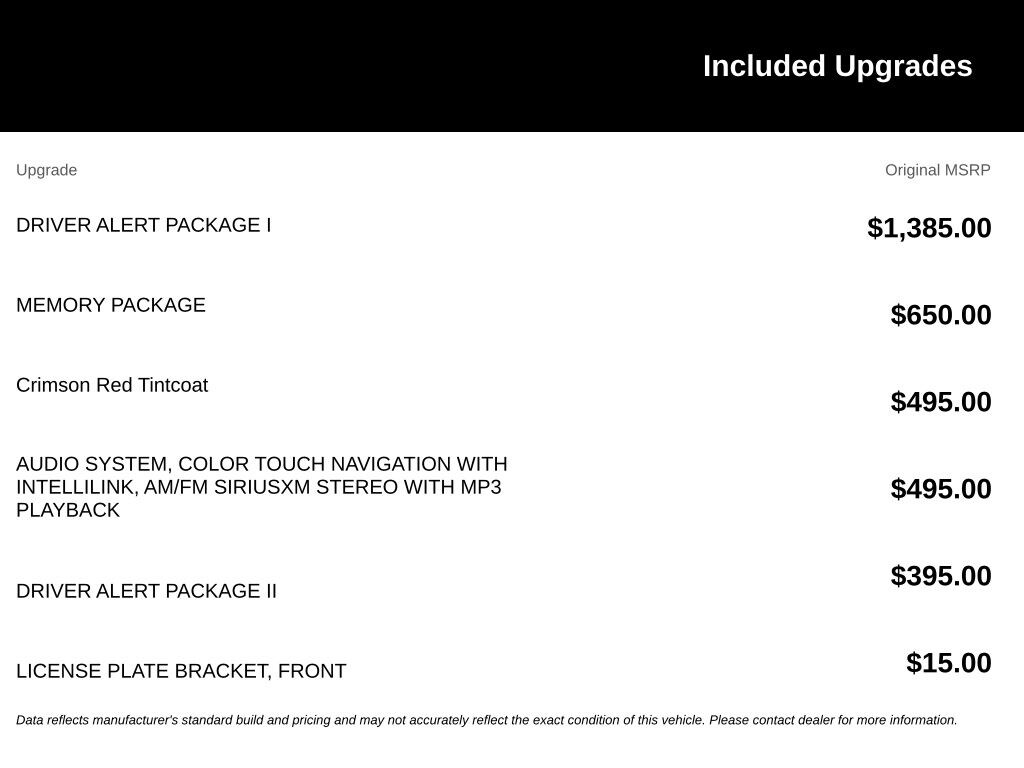Select the Original MSRP column header
The image size is (1024, 768).
pyautogui.click(x=937, y=170)
